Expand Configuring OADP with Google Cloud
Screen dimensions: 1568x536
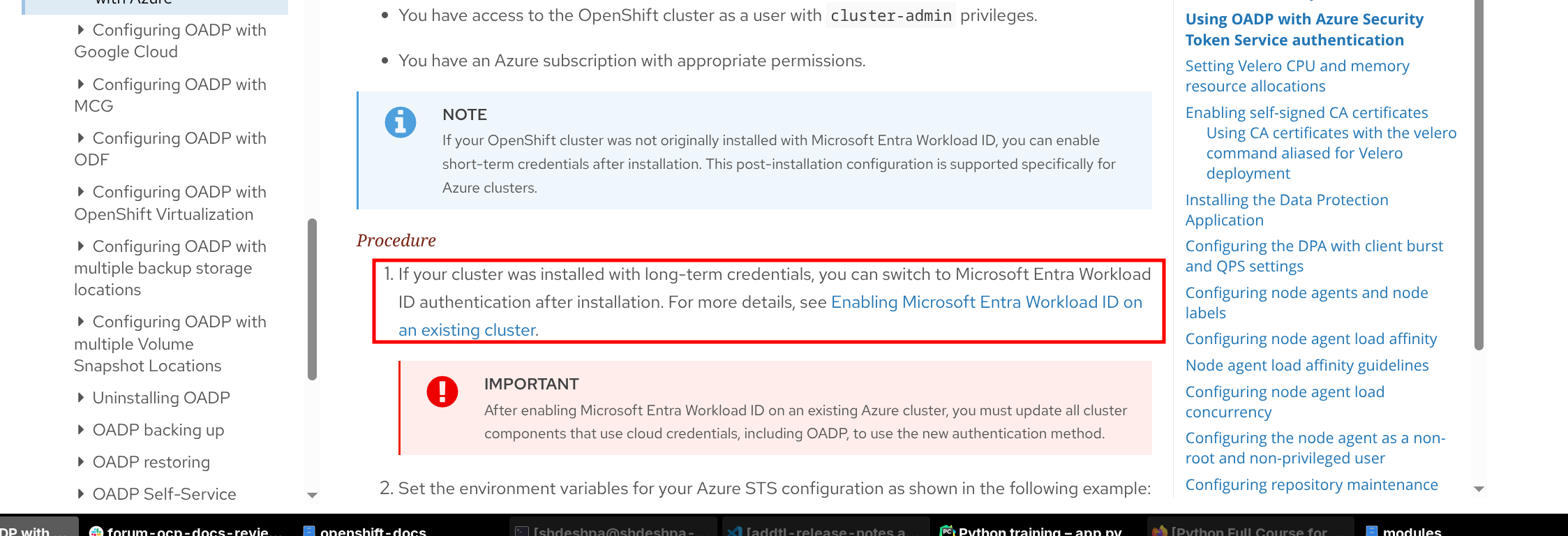coord(81,29)
